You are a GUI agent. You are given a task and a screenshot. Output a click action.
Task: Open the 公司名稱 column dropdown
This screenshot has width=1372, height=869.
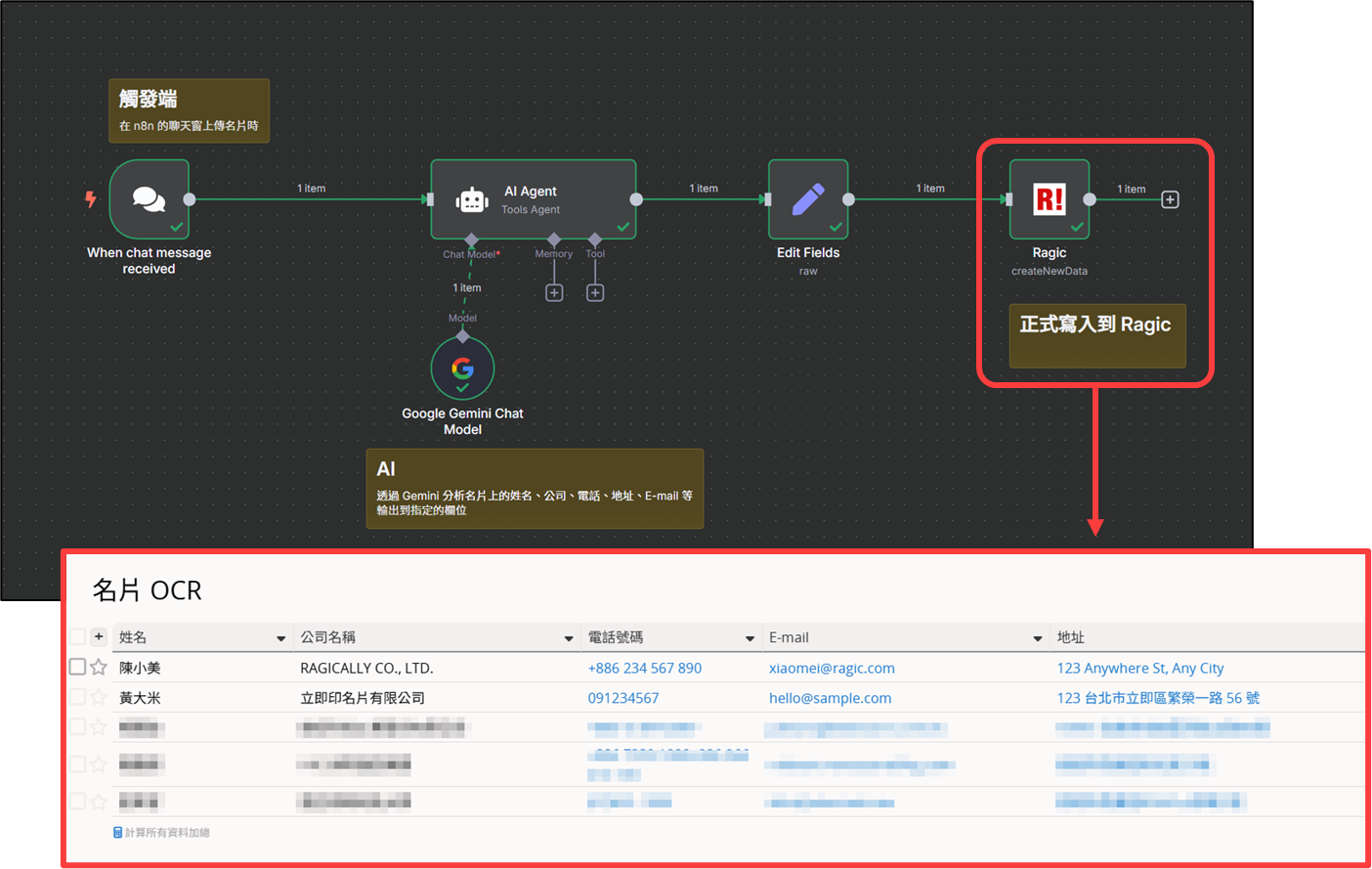pyautogui.click(x=569, y=638)
